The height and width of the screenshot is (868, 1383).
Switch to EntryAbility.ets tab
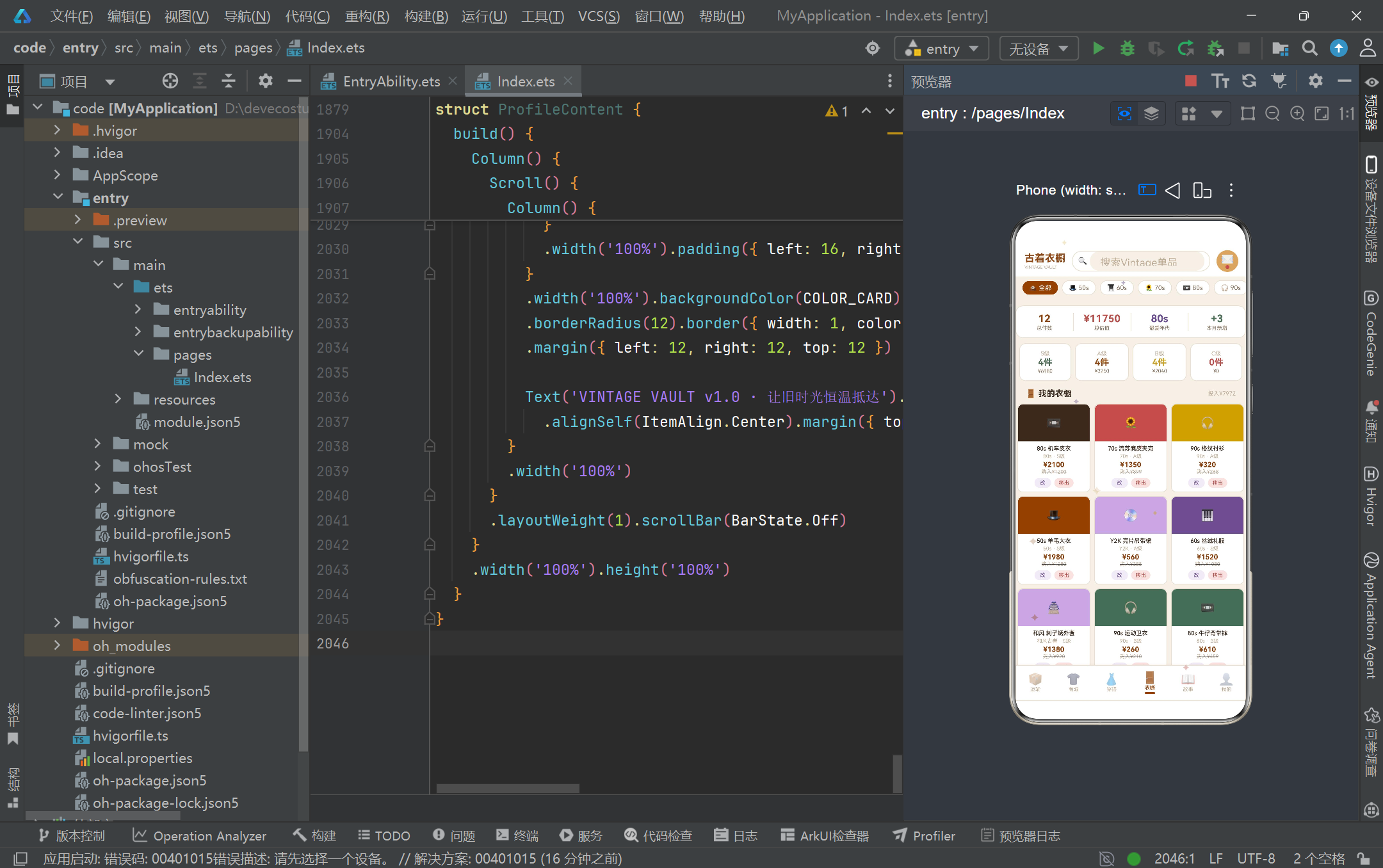coord(391,81)
